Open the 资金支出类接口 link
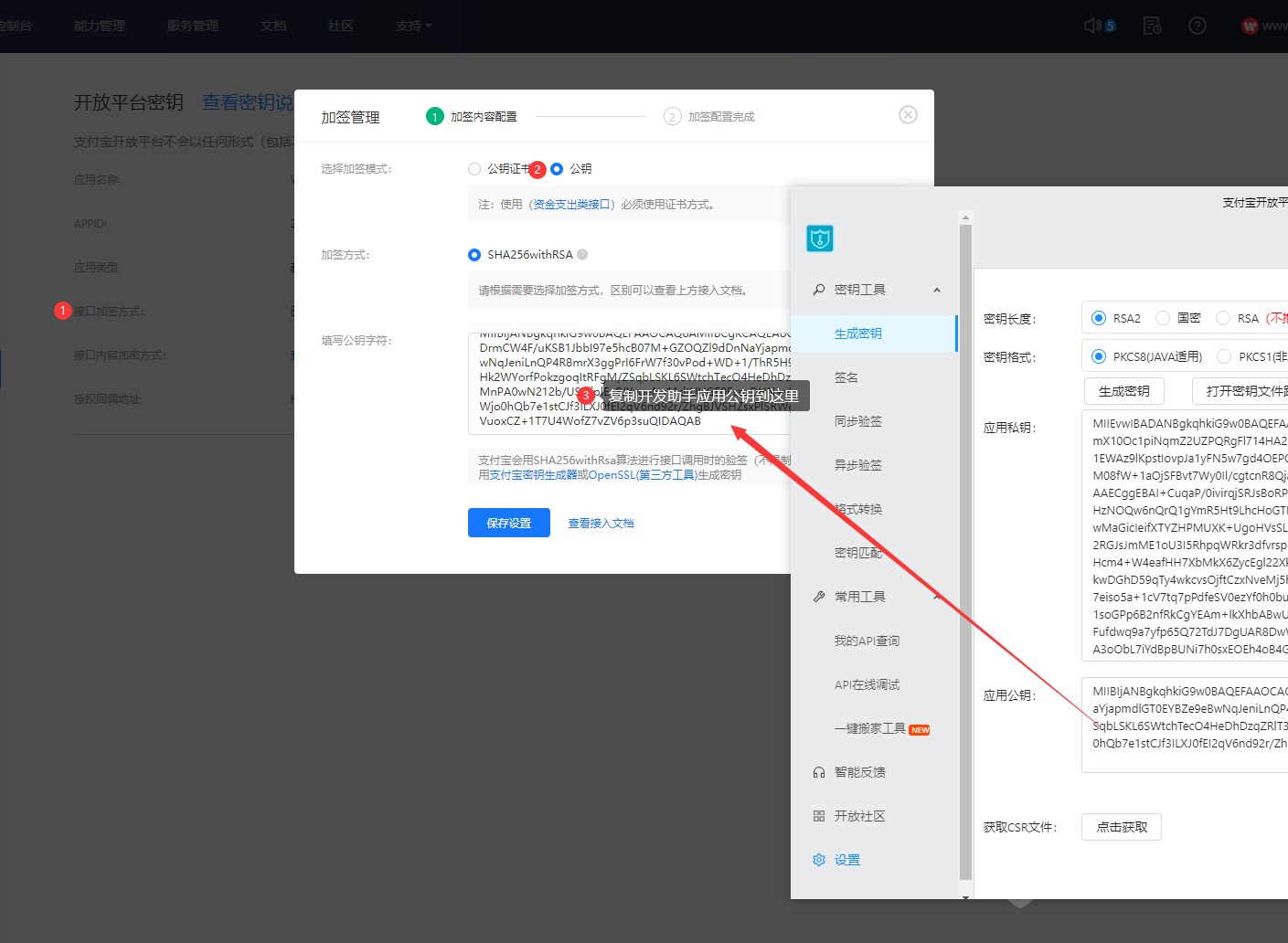Screen dimensions: 1288x943 pos(571,205)
